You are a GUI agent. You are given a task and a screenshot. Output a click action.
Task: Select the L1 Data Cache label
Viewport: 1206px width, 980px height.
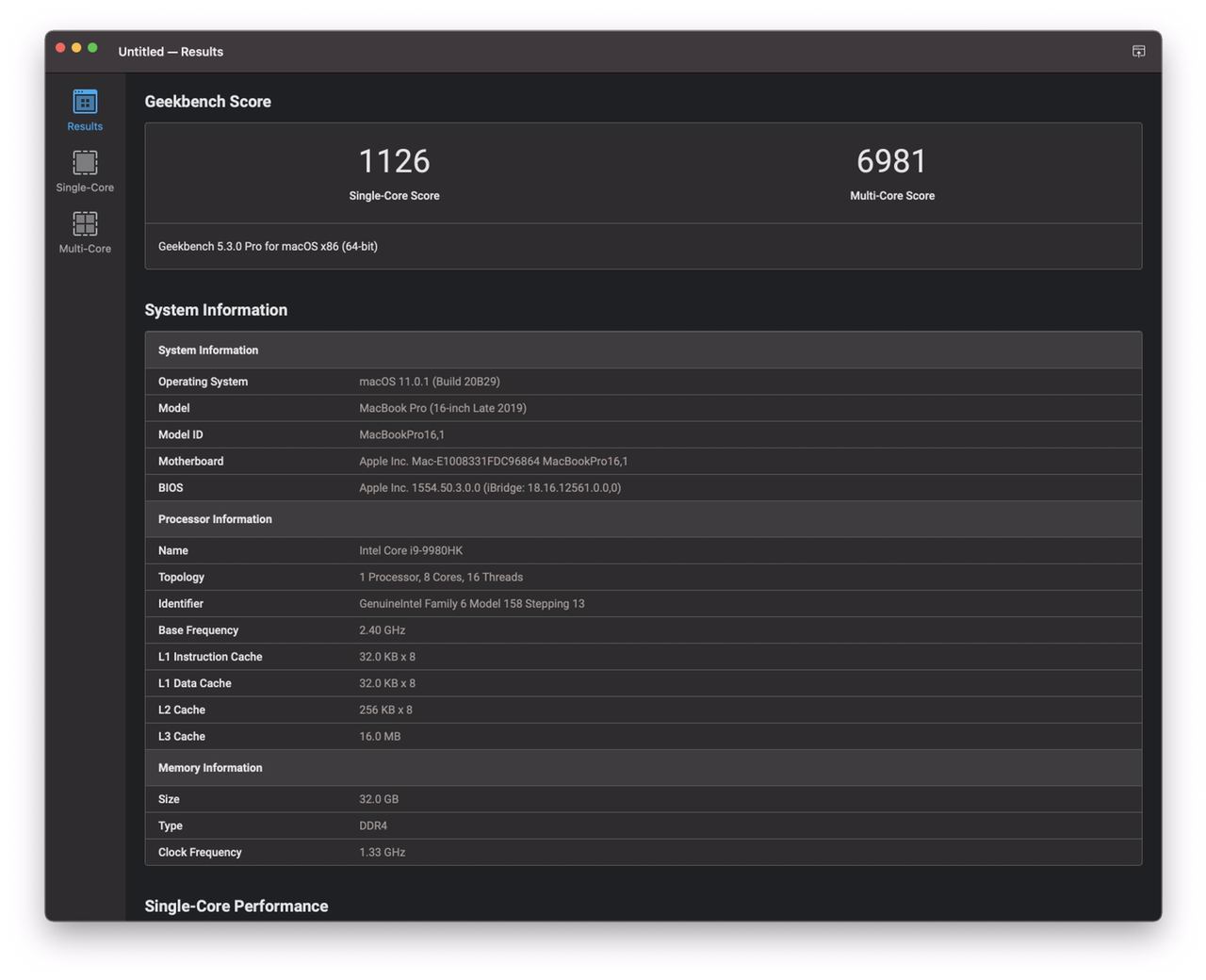[194, 683]
